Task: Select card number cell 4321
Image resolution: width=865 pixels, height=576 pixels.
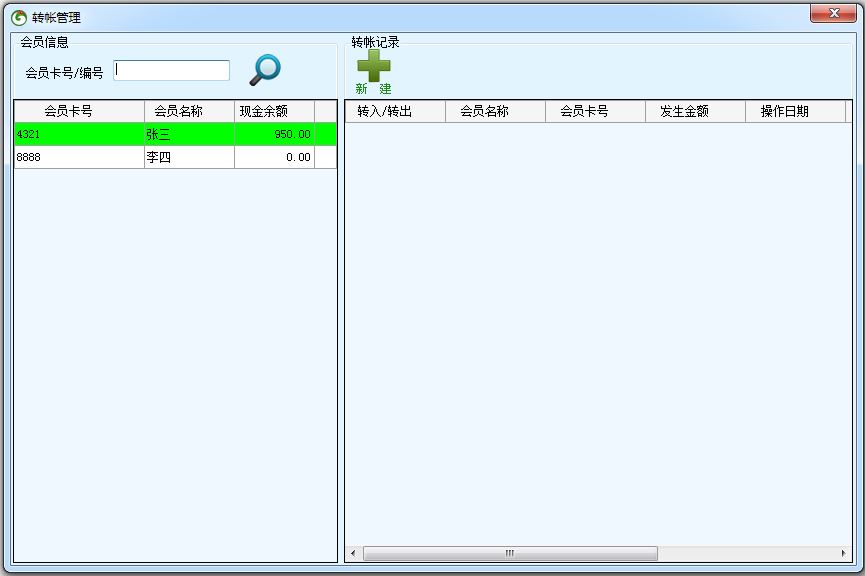Action: tap(79, 134)
